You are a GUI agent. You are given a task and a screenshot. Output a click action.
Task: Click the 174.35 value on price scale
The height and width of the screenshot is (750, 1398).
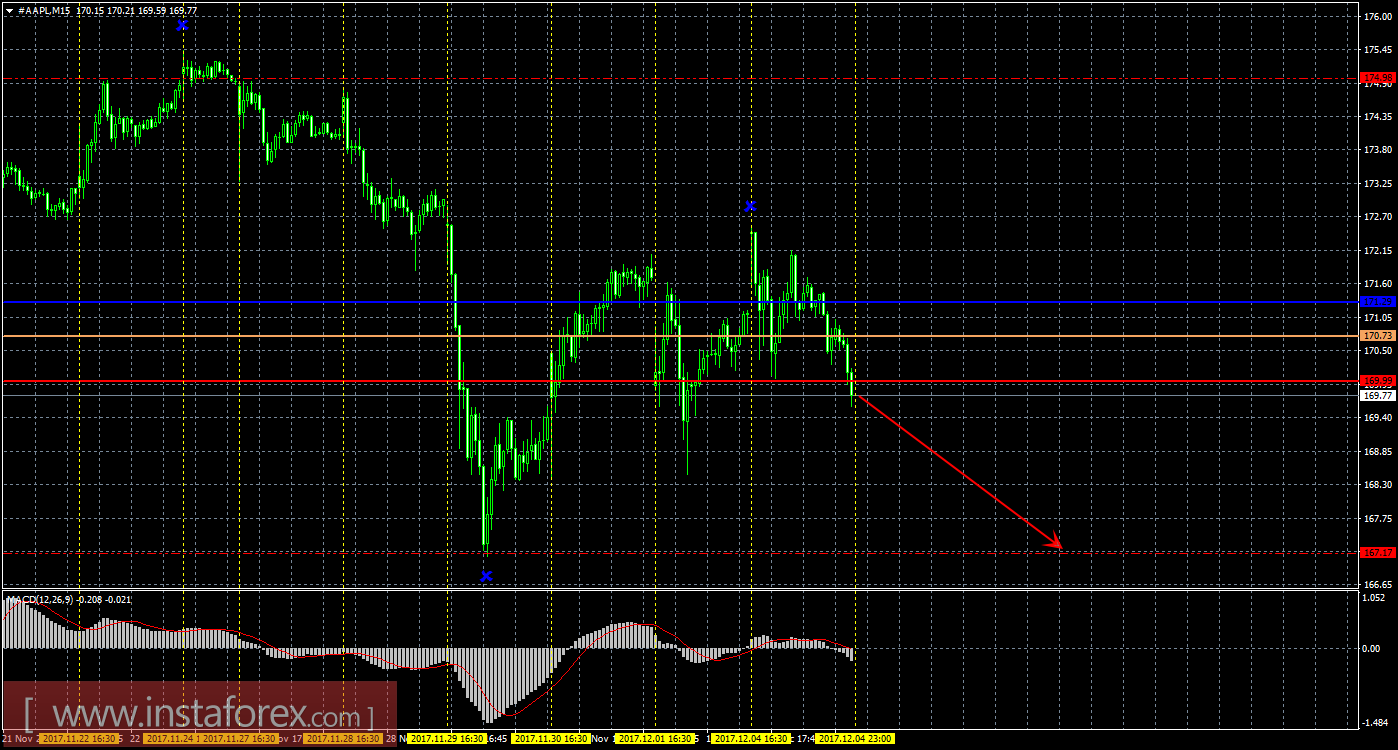point(1379,117)
